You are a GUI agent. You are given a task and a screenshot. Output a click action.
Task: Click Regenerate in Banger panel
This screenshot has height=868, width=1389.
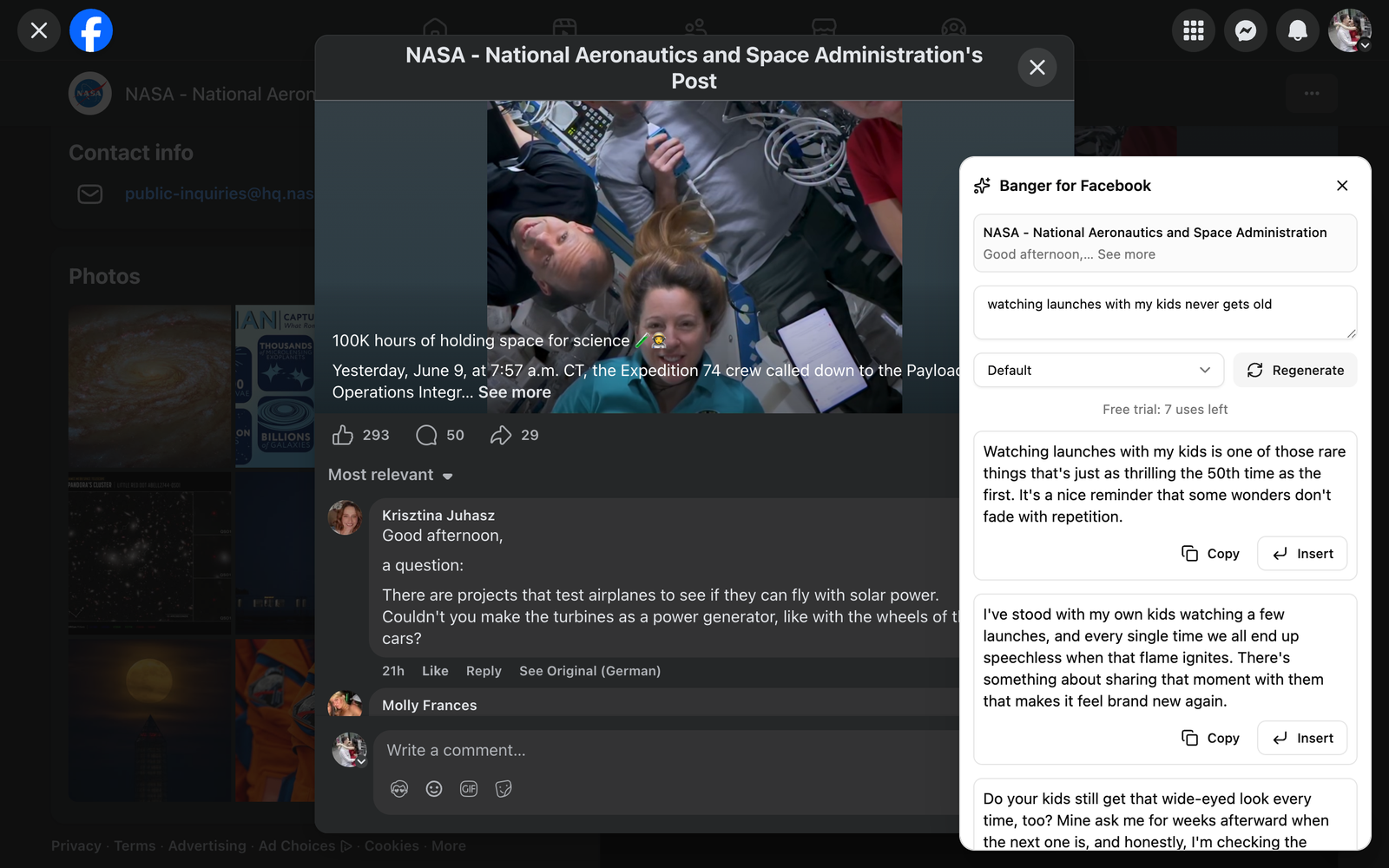tap(1295, 370)
